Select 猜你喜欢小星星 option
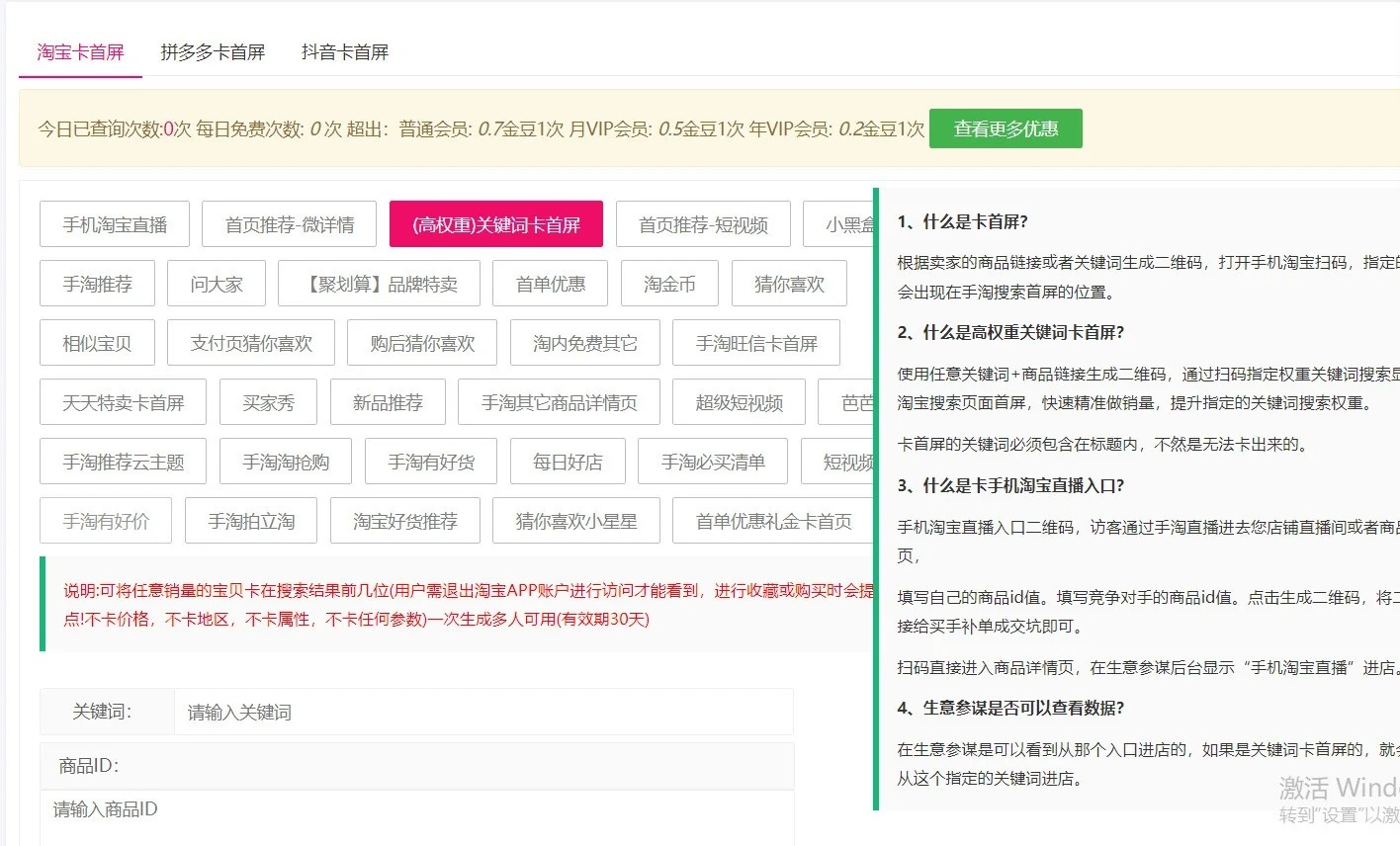Image resolution: width=1400 pixels, height=846 pixels. click(576, 521)
